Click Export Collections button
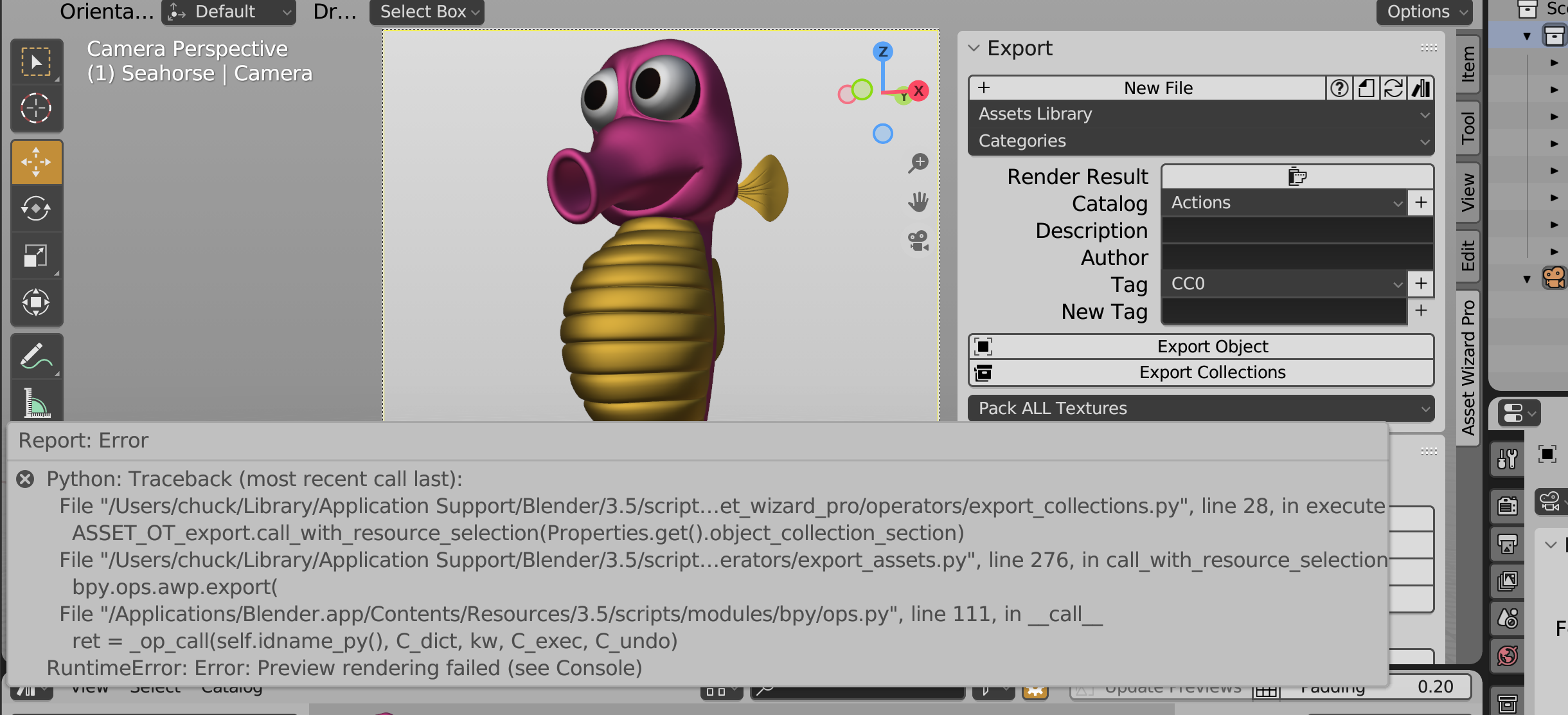This screenshot has width=1568, height=715. [1201, 372]
